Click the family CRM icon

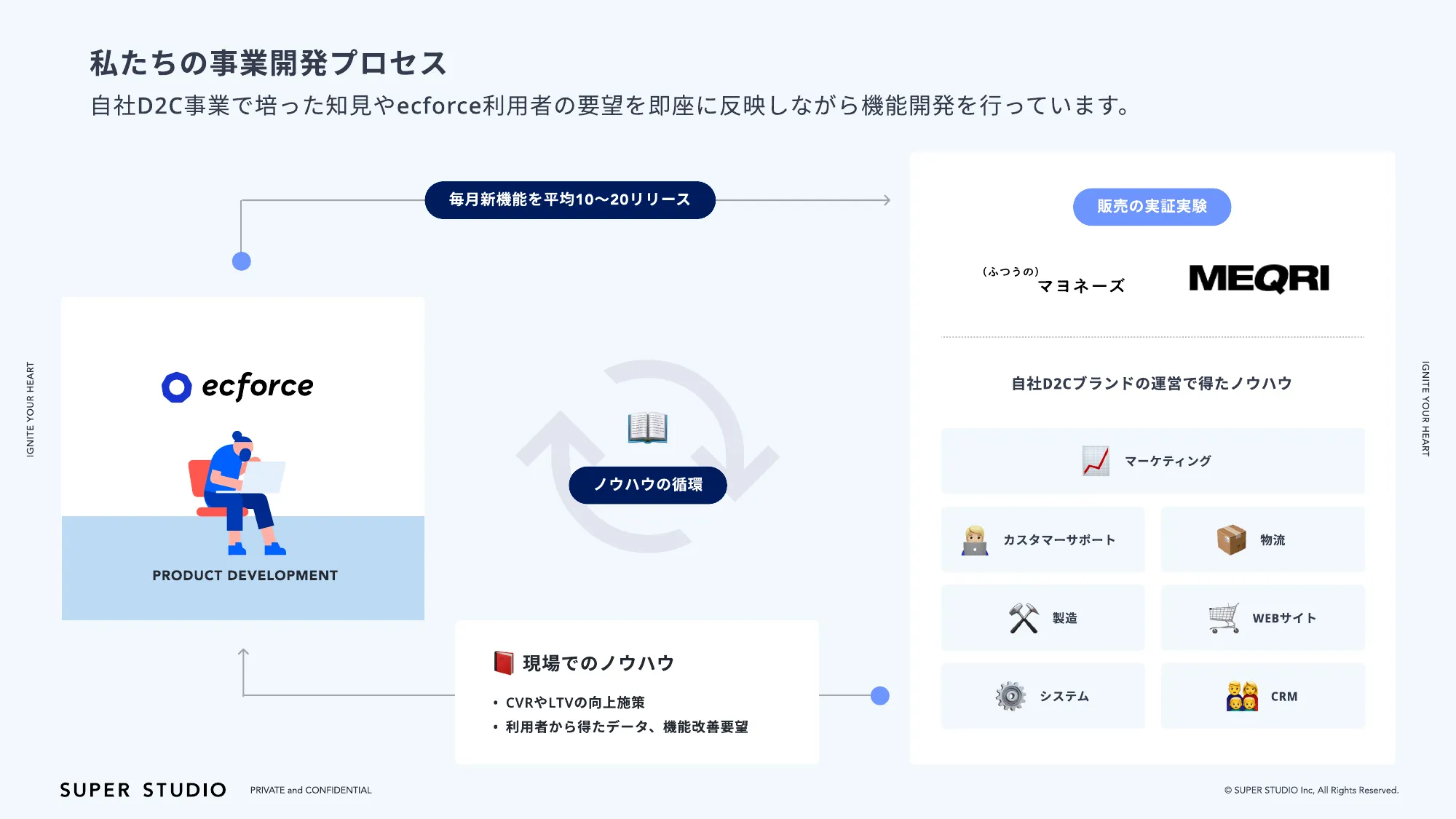1242,696
